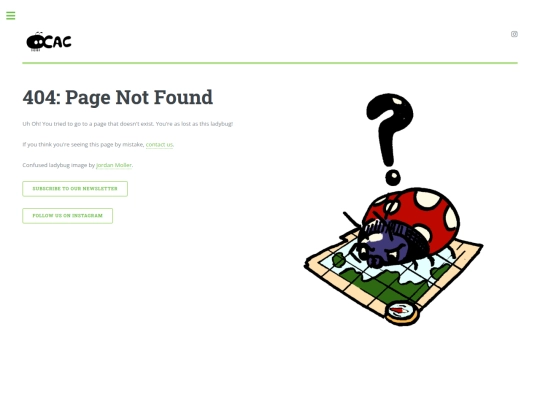Click the "Confused ladybug image by" text
This screenshot has height=405, width=540.
tap(59, 165)
